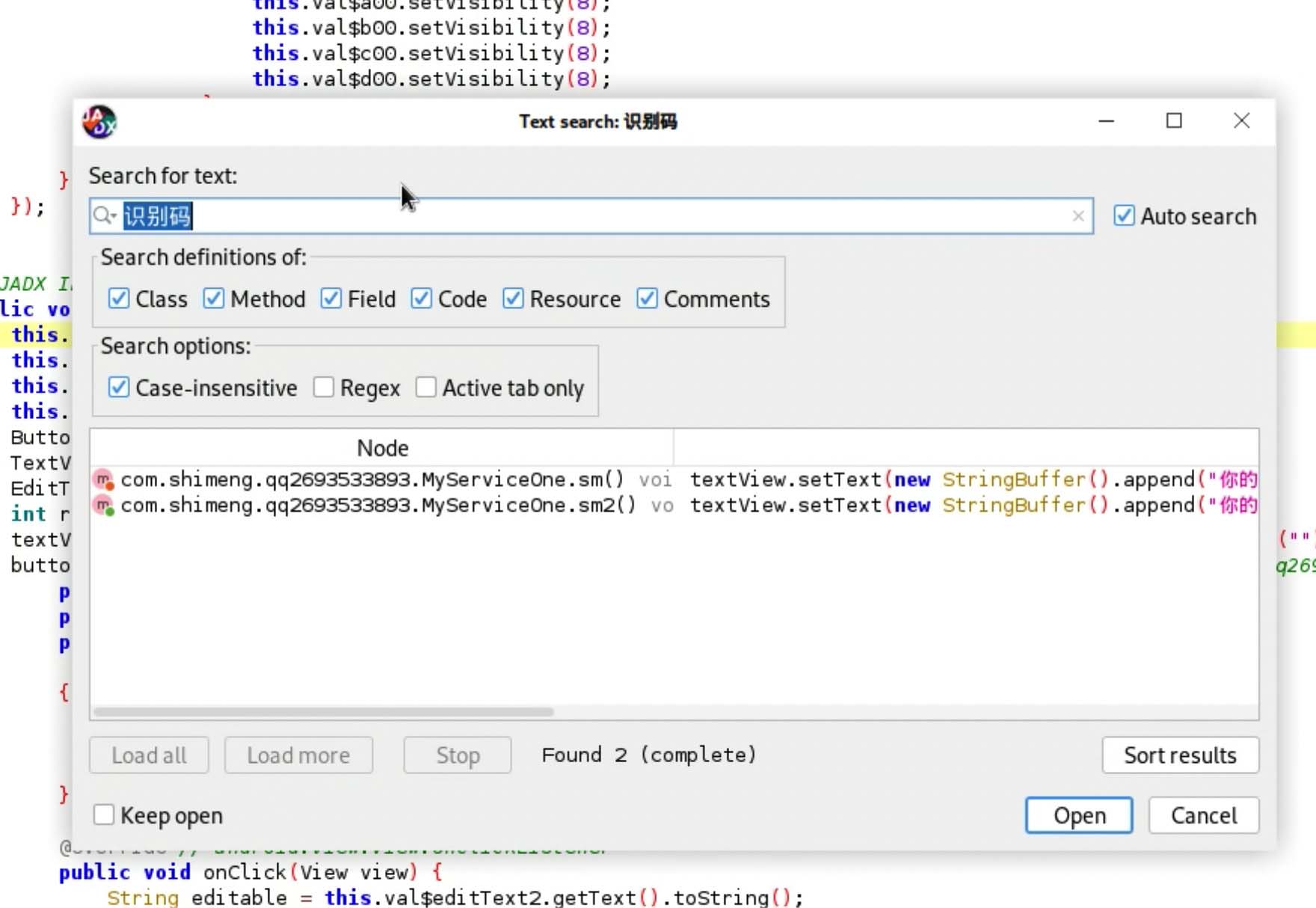Clear the search text with the X icon

tap(1078, 216)
